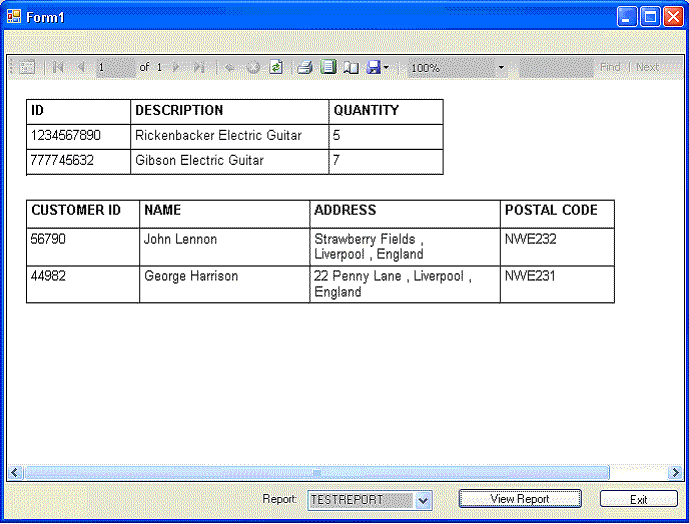Go to next page of report

(x=176, y=67)
